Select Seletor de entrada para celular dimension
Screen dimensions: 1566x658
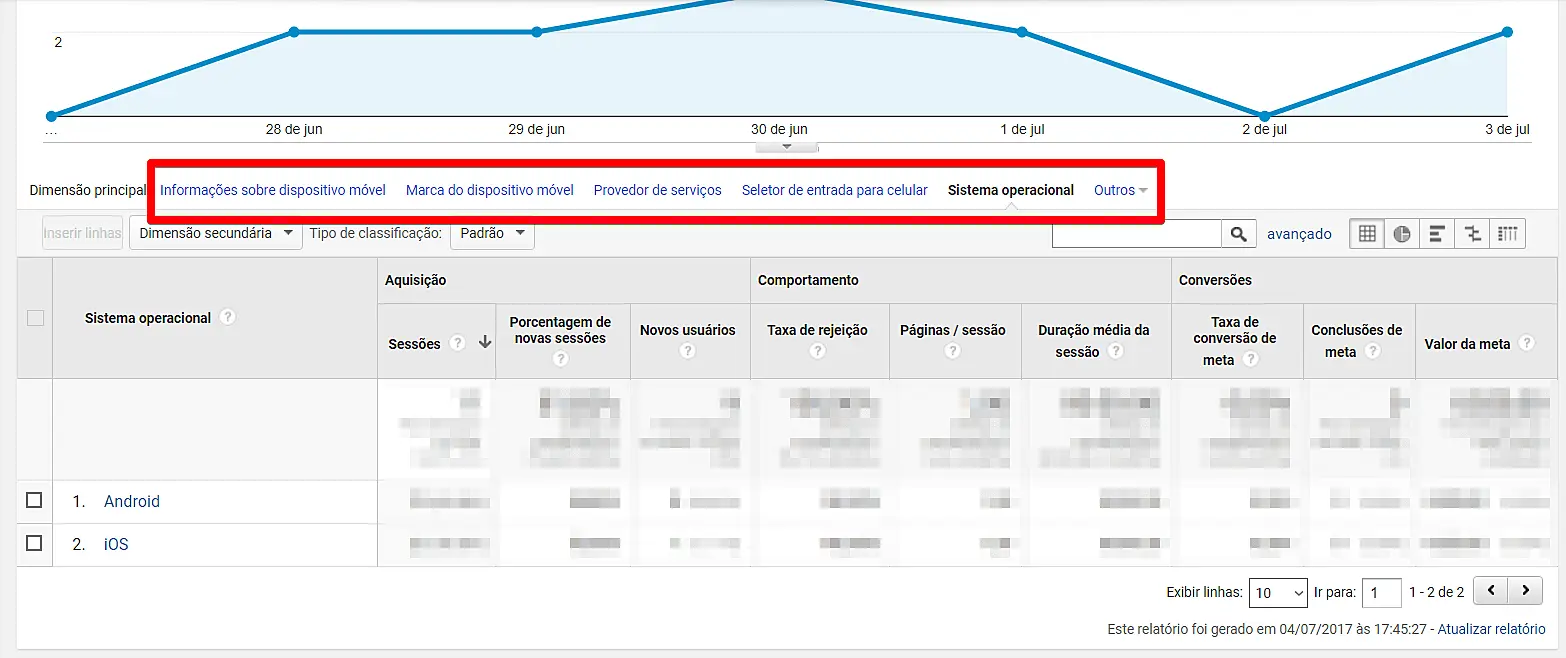pyautogui.click(x=835, y=190)
